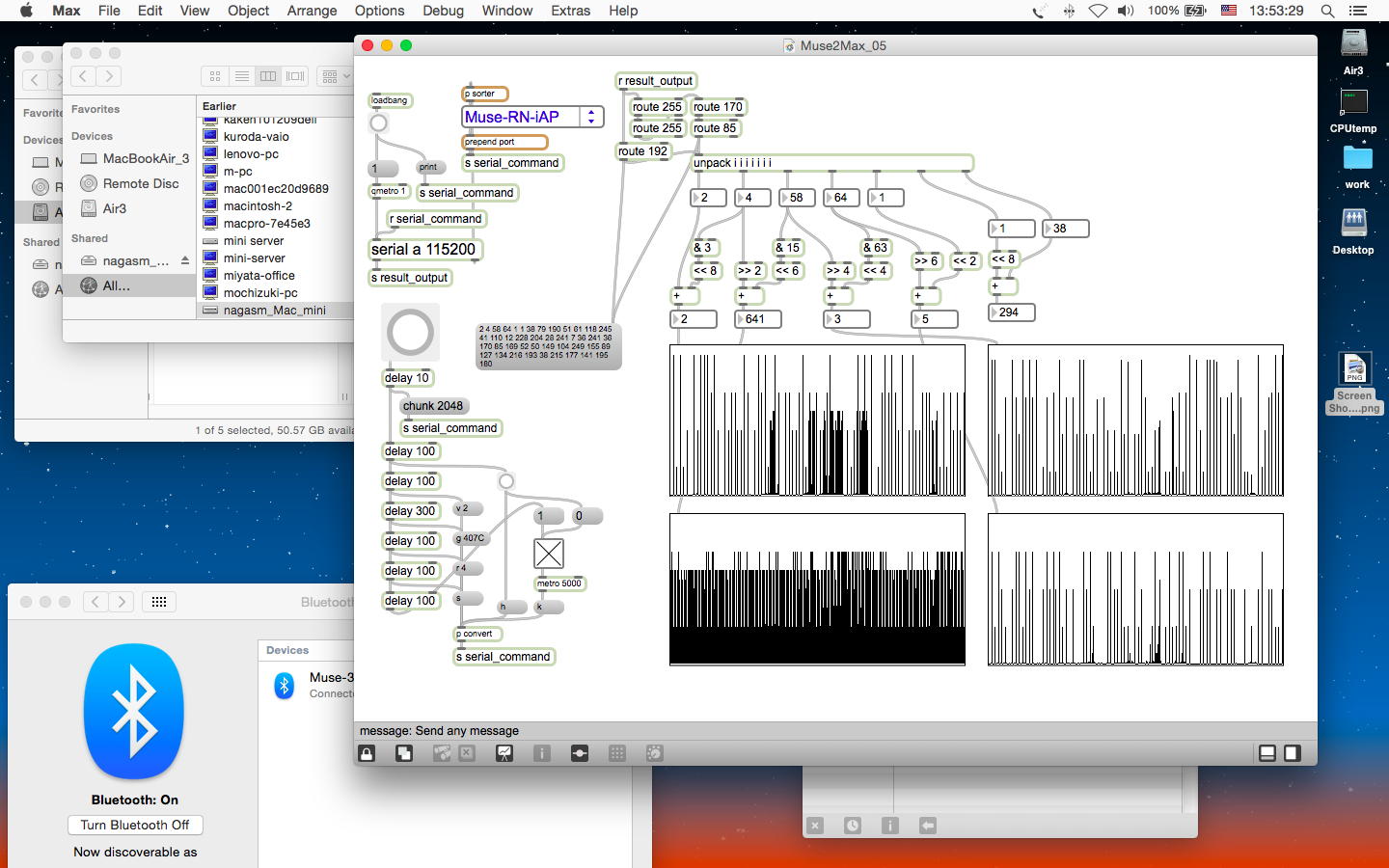Toggle the grid icon in patcher toolbar
The height and width of the screenshot is (868, 1389).
point(617,753)
